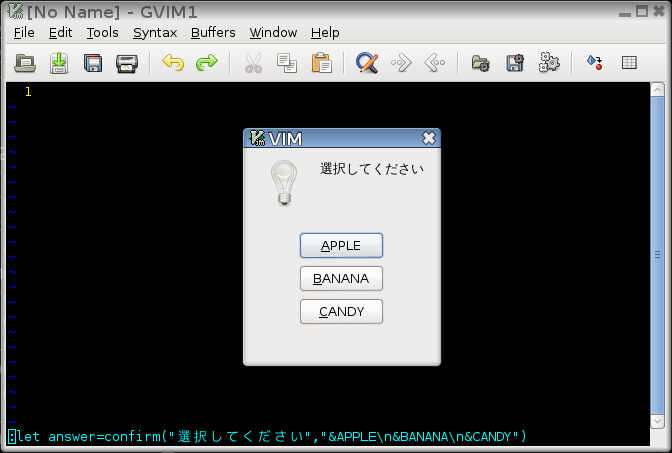The image size is (672, 453).
Task: Choose the APPLE button
Action: click(341, 246)
